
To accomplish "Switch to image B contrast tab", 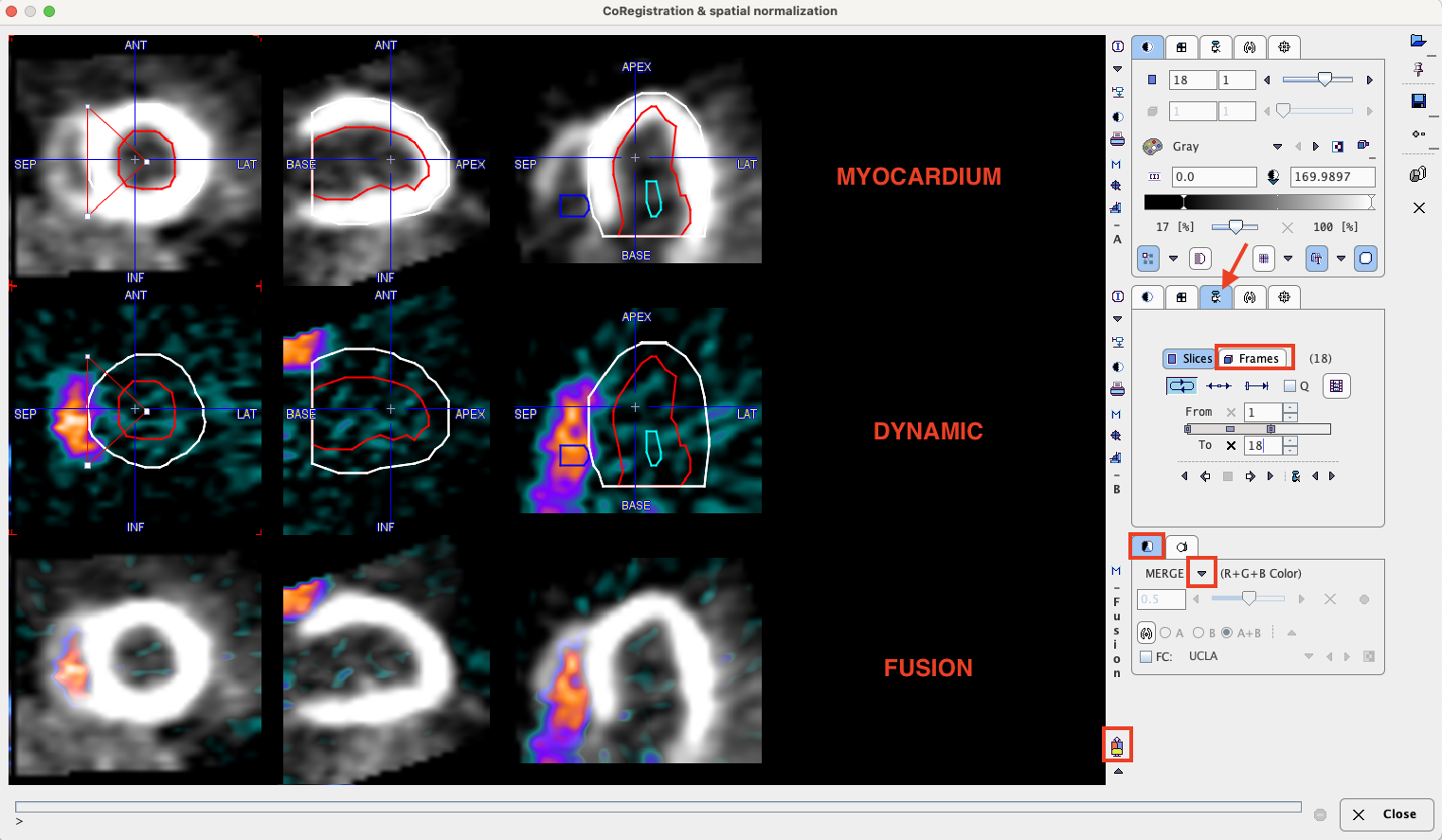I will (1147, 297).
